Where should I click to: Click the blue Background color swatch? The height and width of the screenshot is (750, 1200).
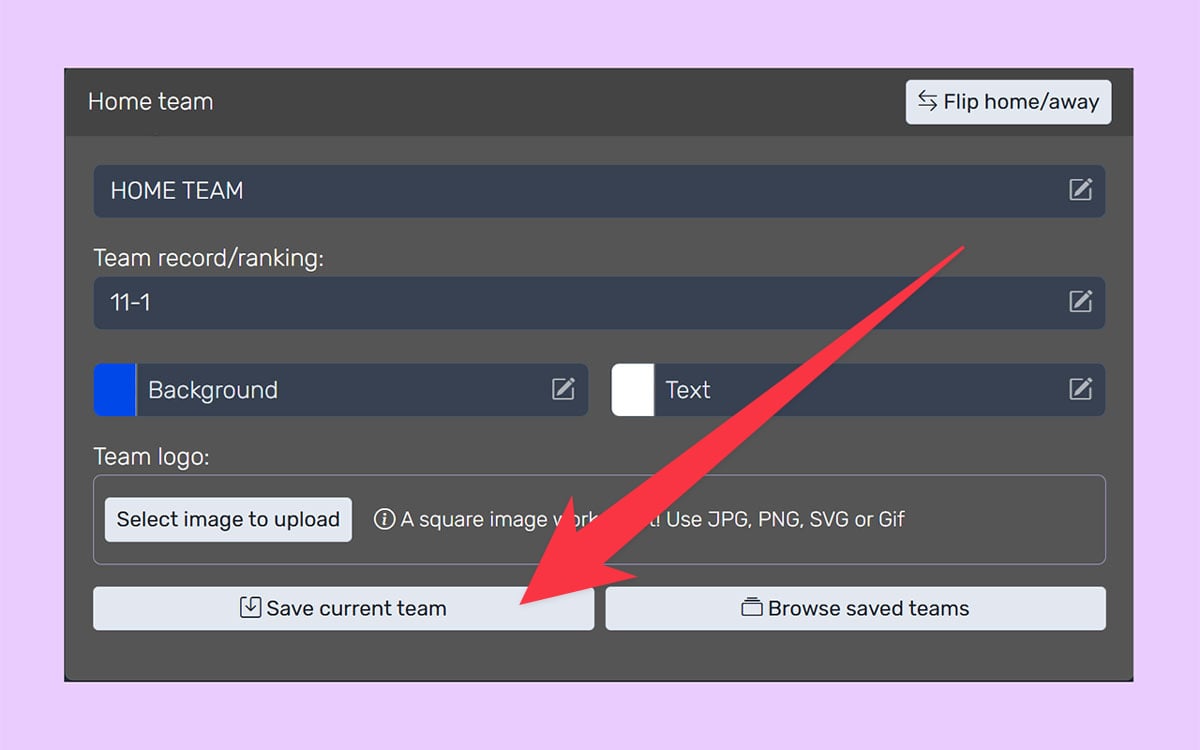coord(113,390)
